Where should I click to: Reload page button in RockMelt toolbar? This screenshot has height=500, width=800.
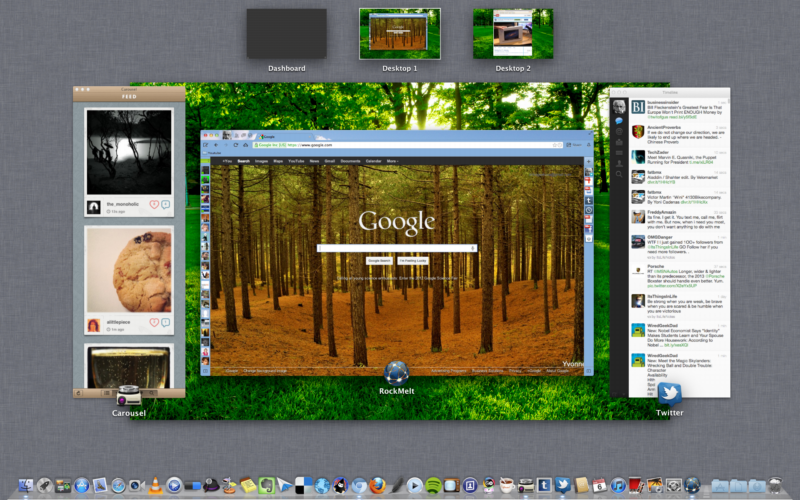(236, 145)
